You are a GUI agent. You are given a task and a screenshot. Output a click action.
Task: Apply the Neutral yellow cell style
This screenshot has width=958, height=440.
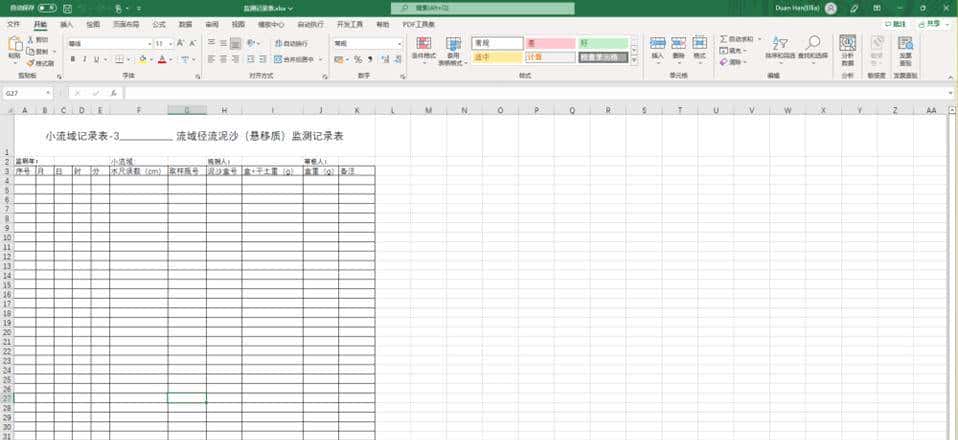[x=497, y=57]
